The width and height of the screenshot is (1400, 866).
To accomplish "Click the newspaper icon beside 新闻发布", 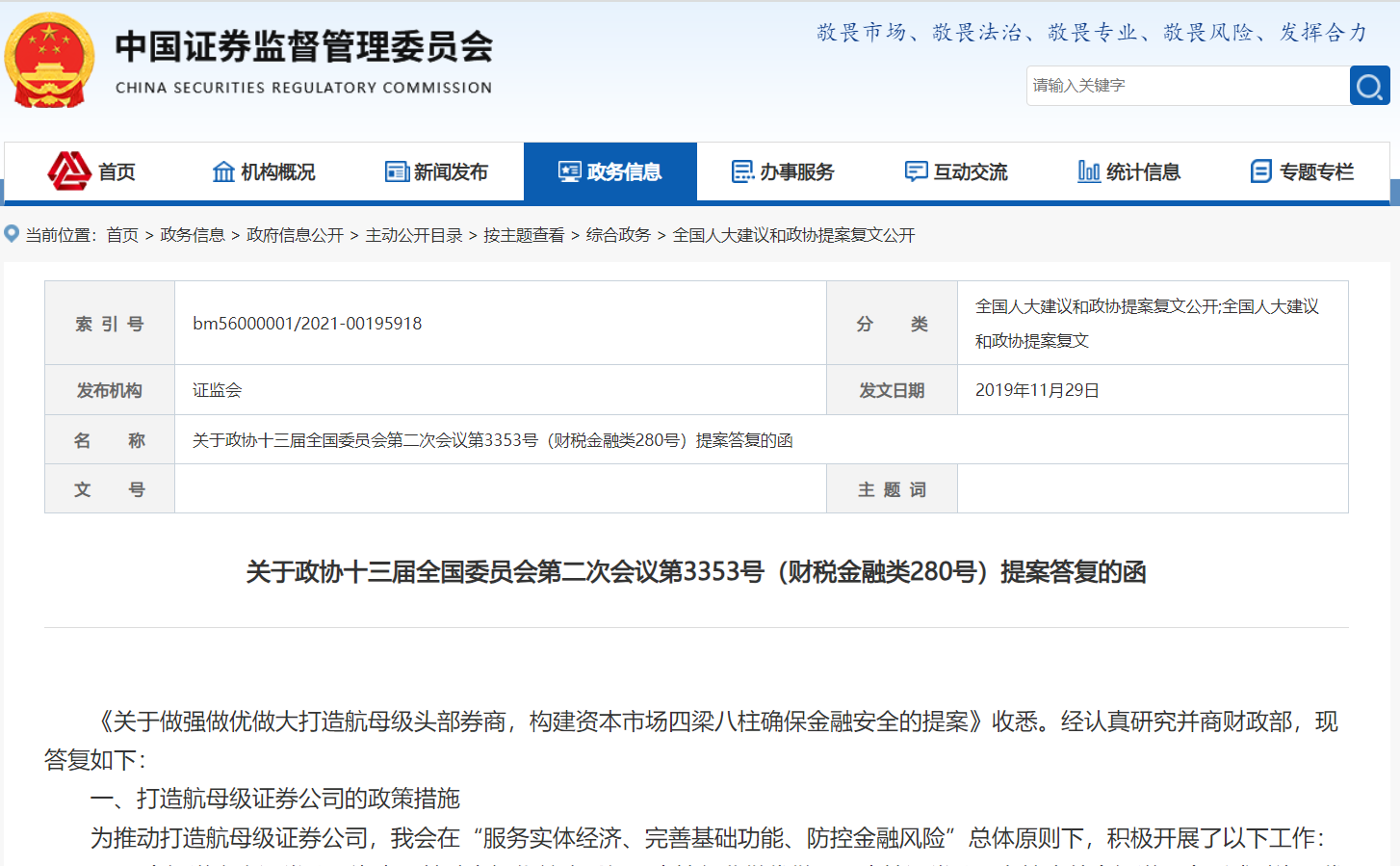I will tap(397, 171).
